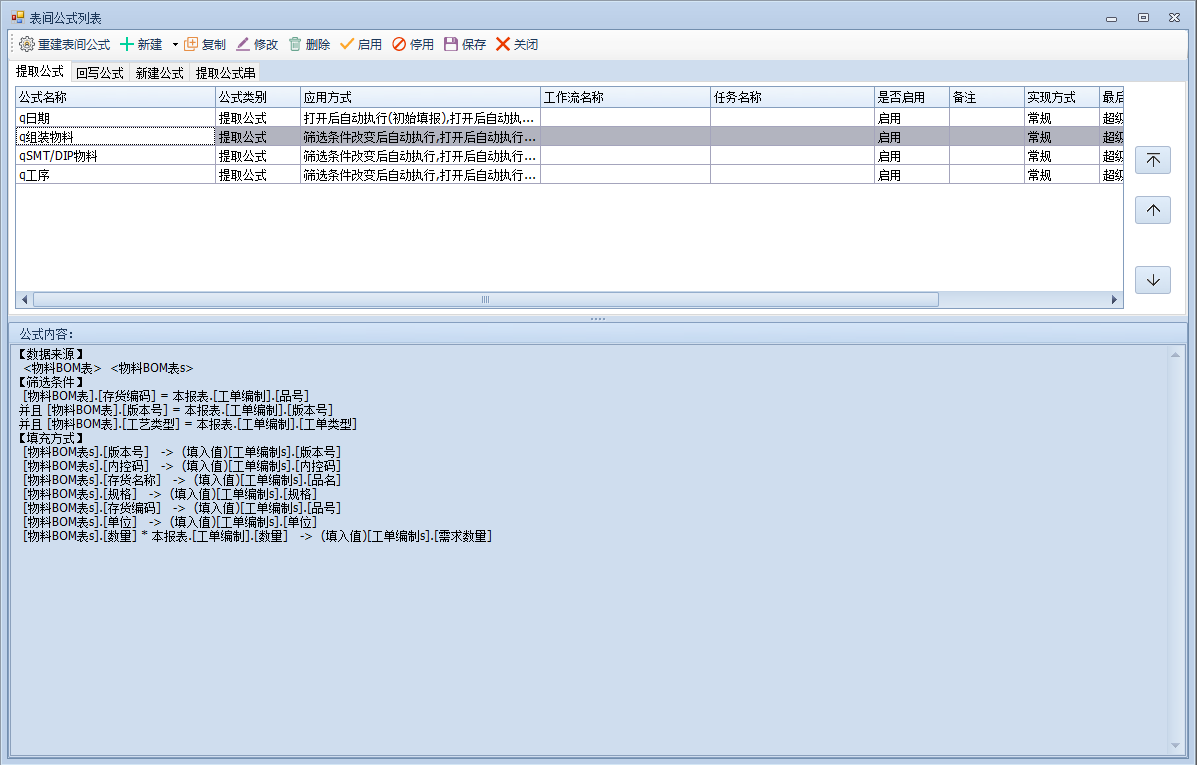
Task: Sort by the 是否启用 column header
Action: [910, 97]
